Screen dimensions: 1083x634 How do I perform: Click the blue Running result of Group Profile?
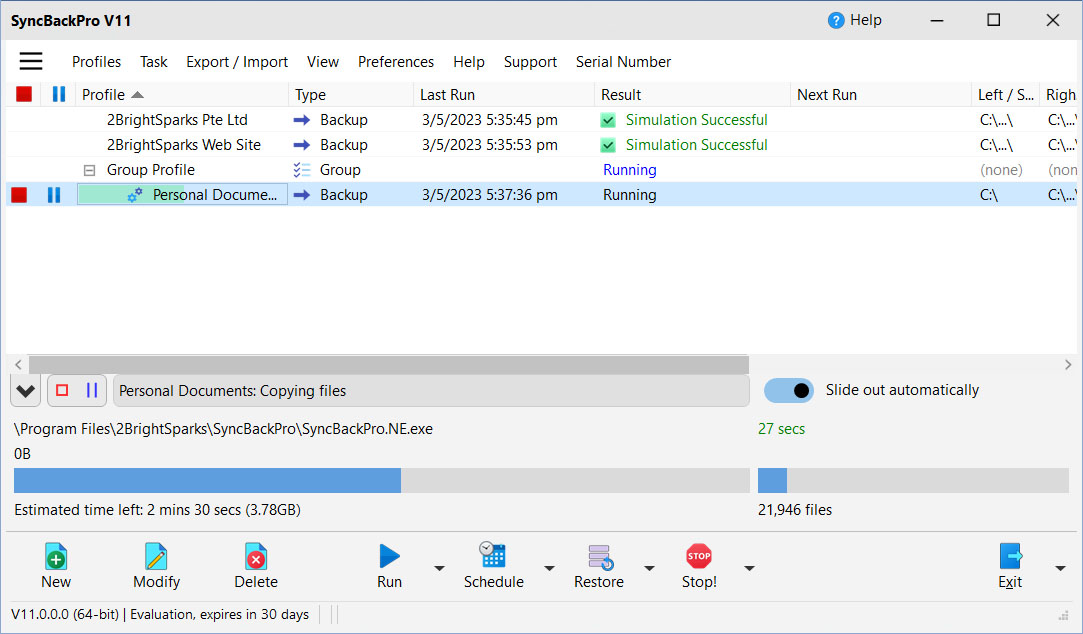click(629, 170)
